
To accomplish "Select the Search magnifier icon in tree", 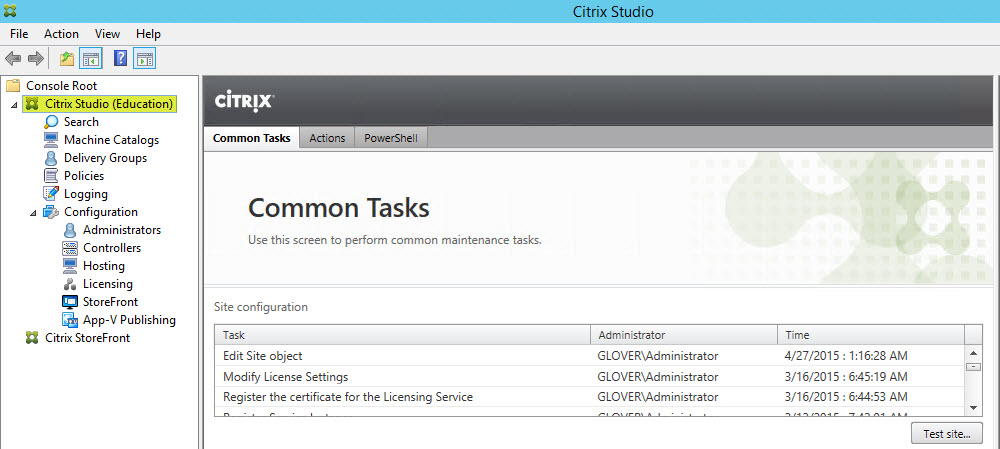I will click(x=52, y=122).
